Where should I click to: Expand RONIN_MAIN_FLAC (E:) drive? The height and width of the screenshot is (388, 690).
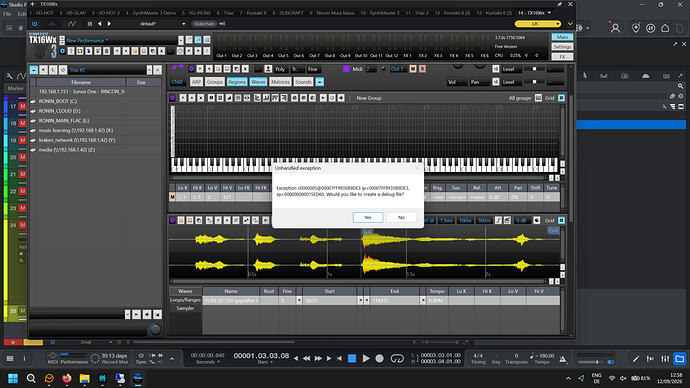tap(33, 121)
